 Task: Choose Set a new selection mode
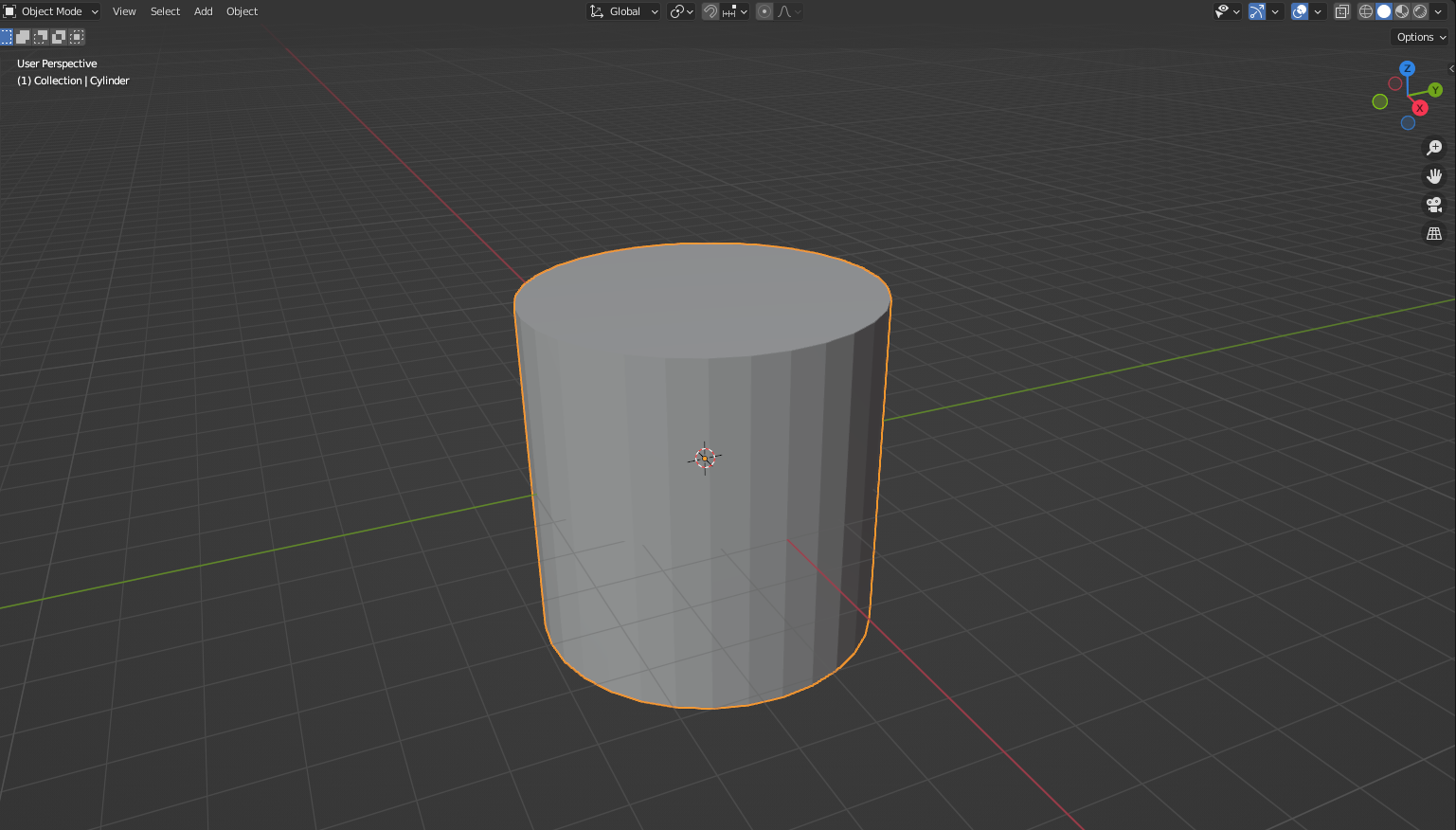6,37
